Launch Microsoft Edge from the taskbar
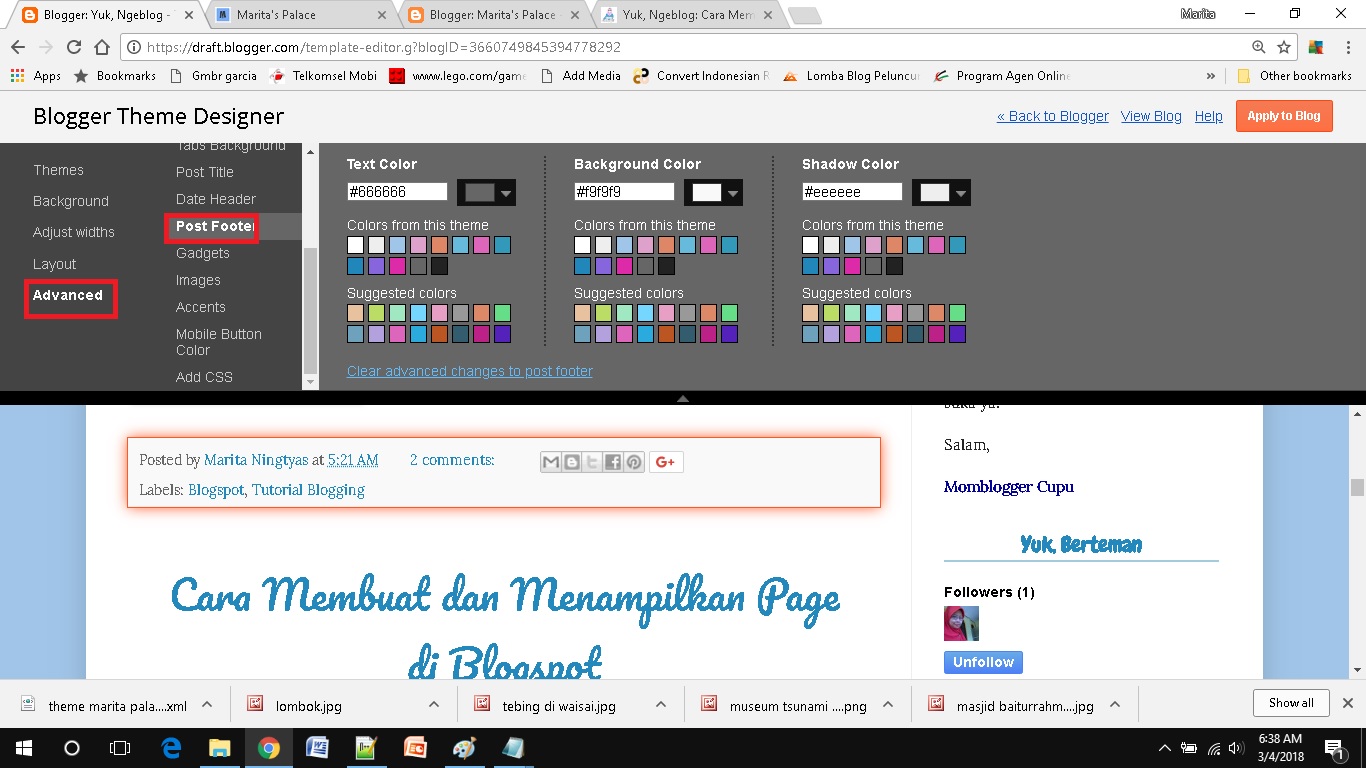Screen dimensions: 1366x768 (x=171, y=748)
